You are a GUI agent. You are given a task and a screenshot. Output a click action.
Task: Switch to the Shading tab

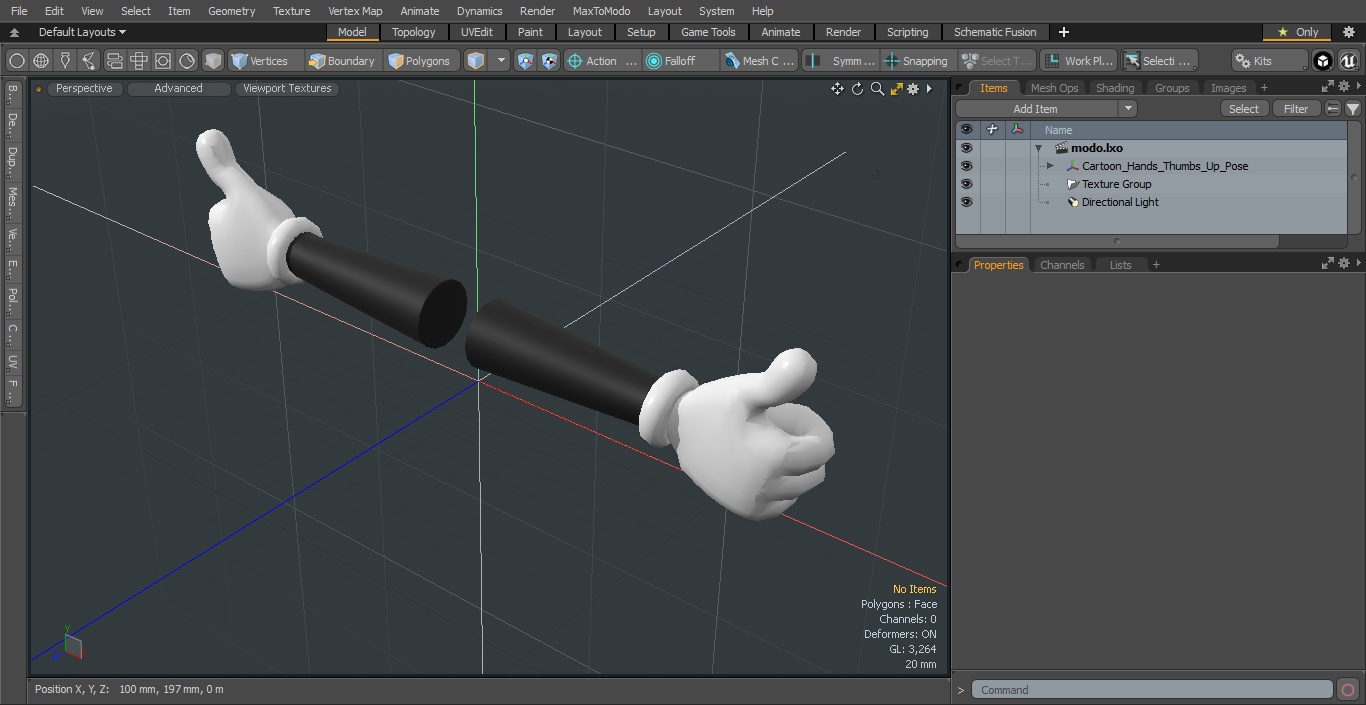click(1115, 88)
